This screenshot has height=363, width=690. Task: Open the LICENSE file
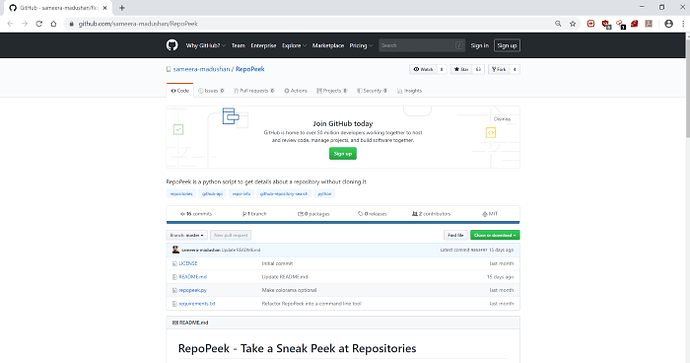(x=188, y=264)
